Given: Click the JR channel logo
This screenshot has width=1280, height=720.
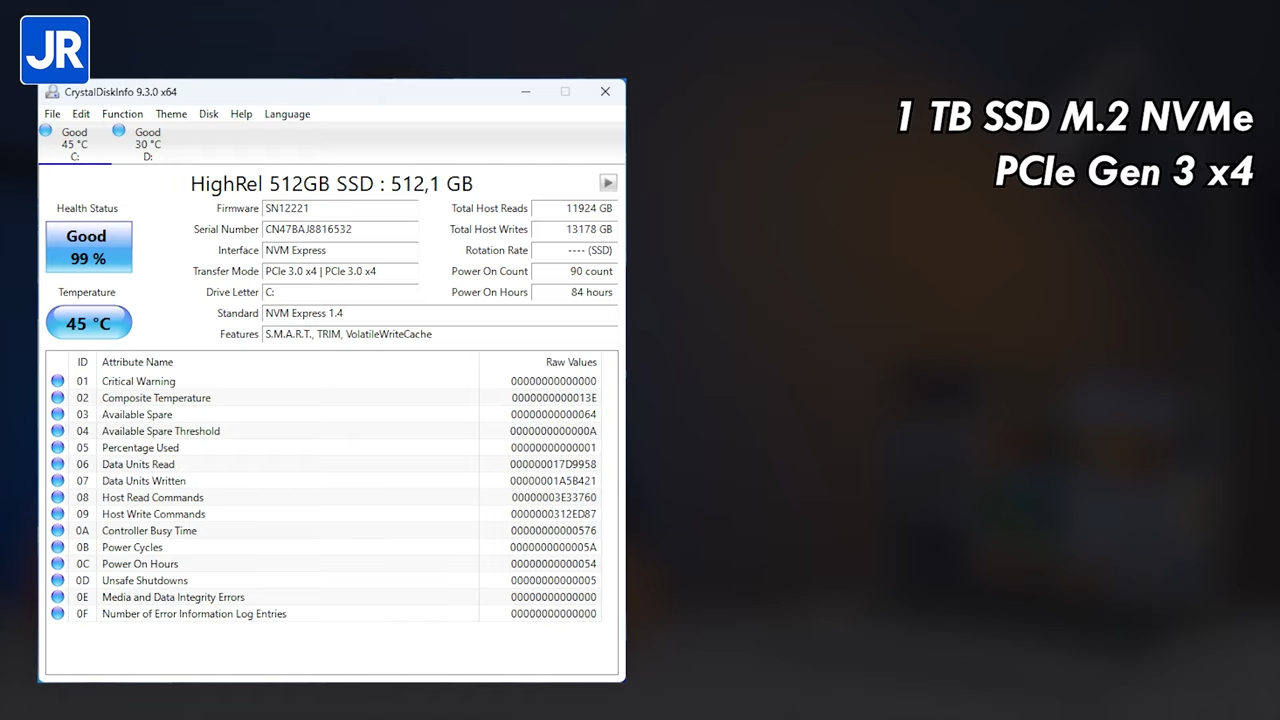Looking at the screenshot, I should 55,50.
